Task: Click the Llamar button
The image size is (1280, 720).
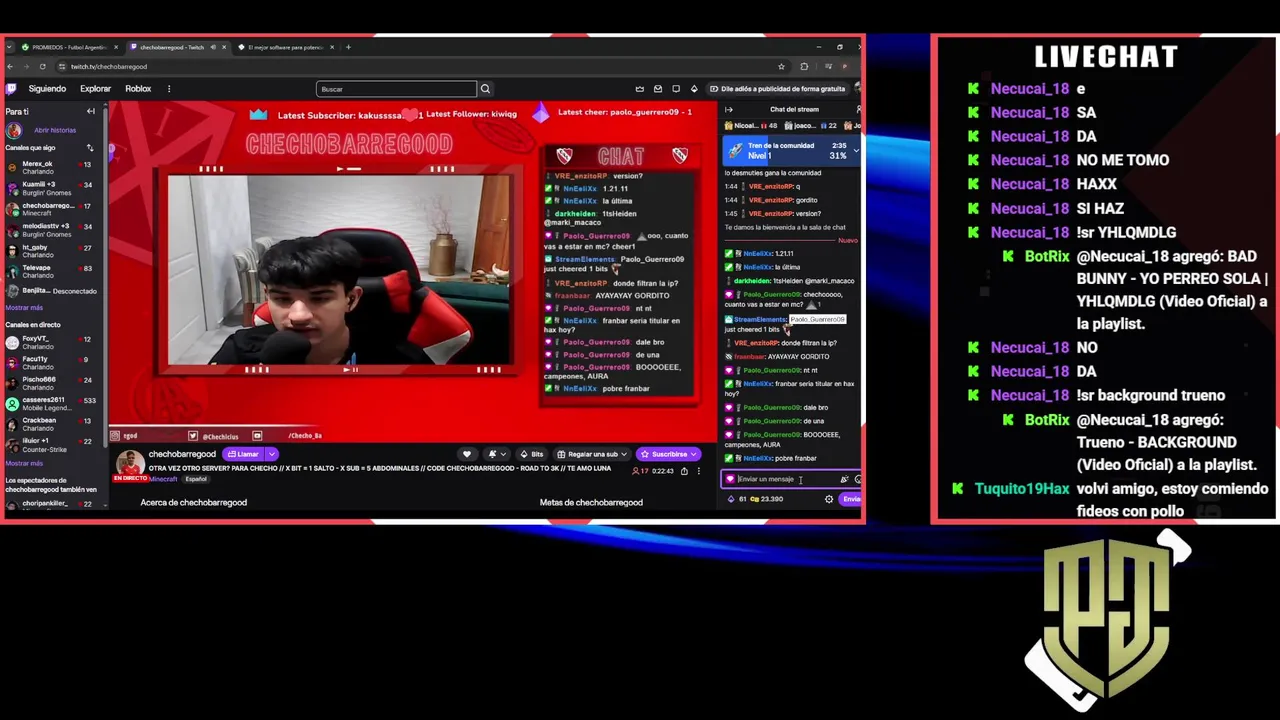Action: click(243, 454)
